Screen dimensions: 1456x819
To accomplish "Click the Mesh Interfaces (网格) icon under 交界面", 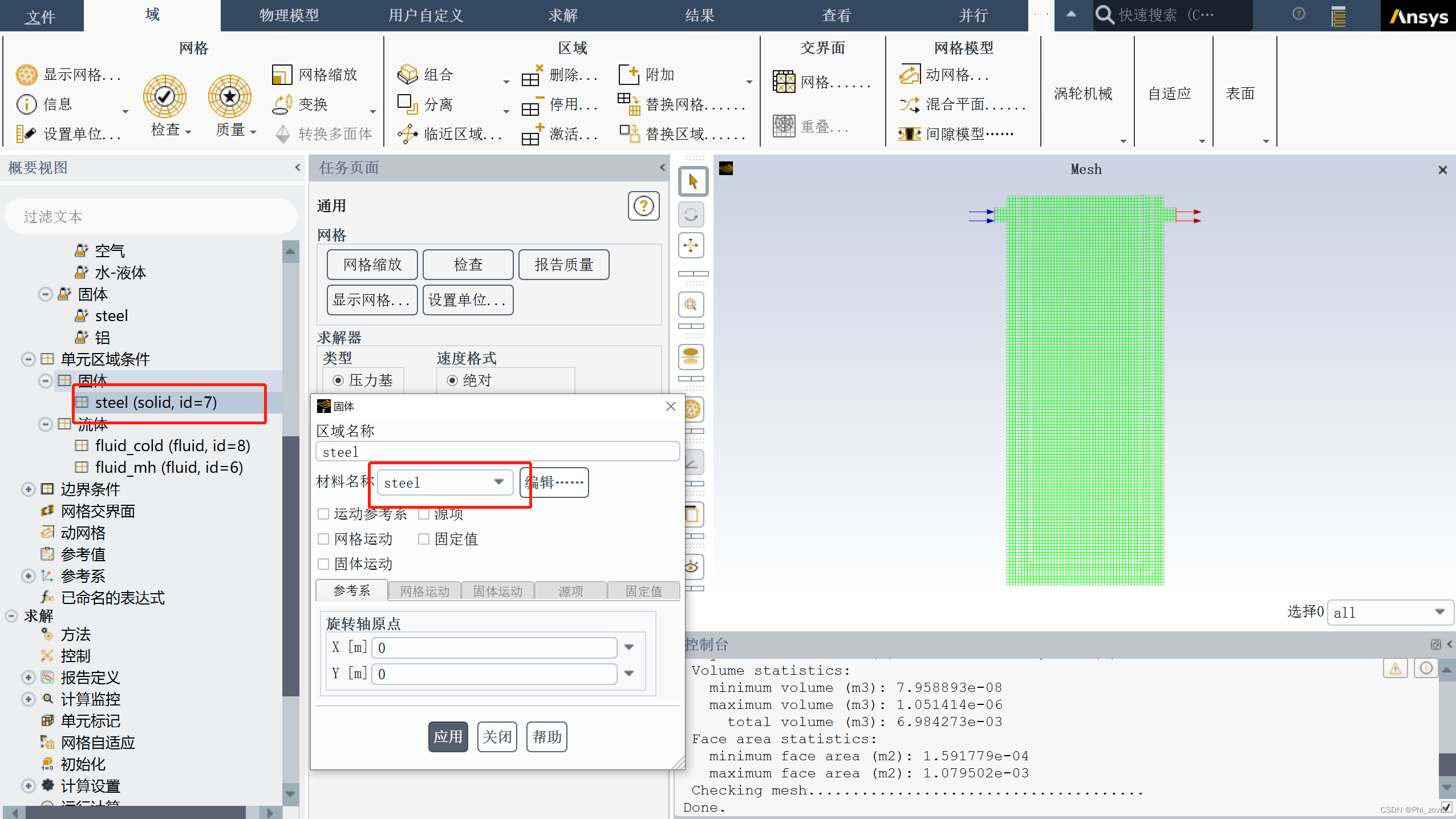I will [784, 82].
